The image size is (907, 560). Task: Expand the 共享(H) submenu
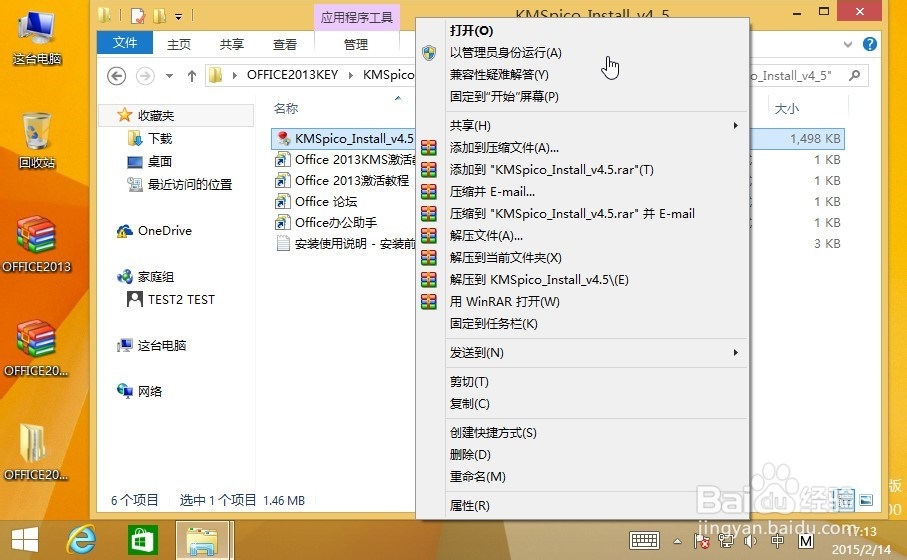tap(582, 126)
